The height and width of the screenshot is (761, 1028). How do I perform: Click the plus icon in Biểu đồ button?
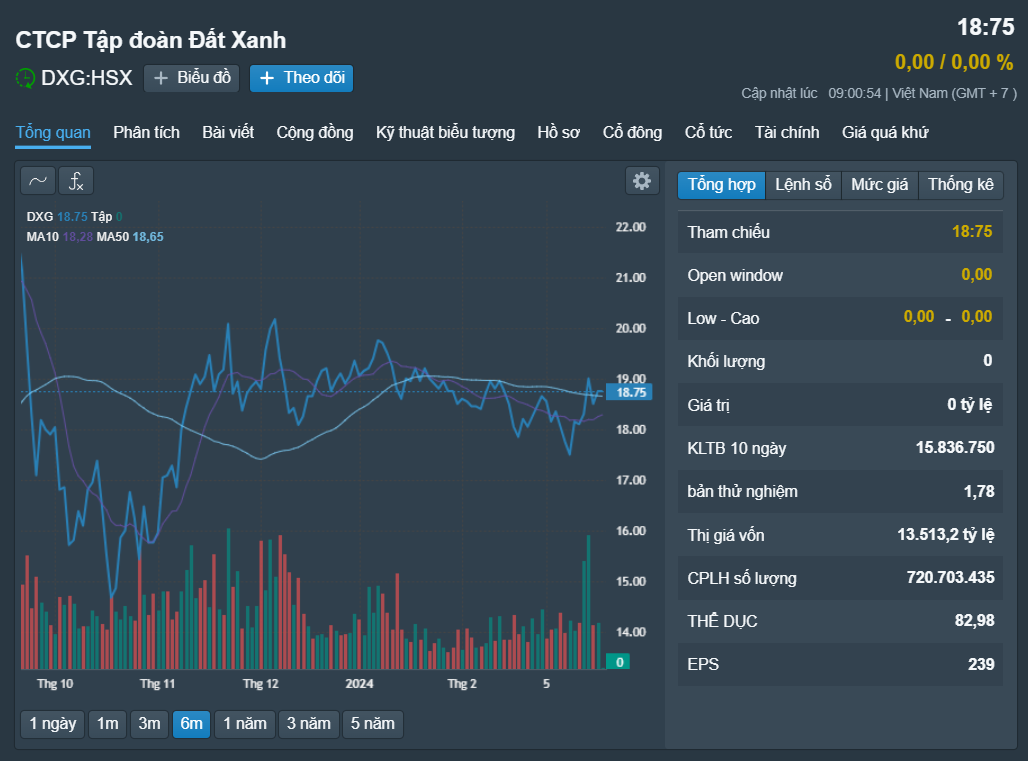point(161,78)
